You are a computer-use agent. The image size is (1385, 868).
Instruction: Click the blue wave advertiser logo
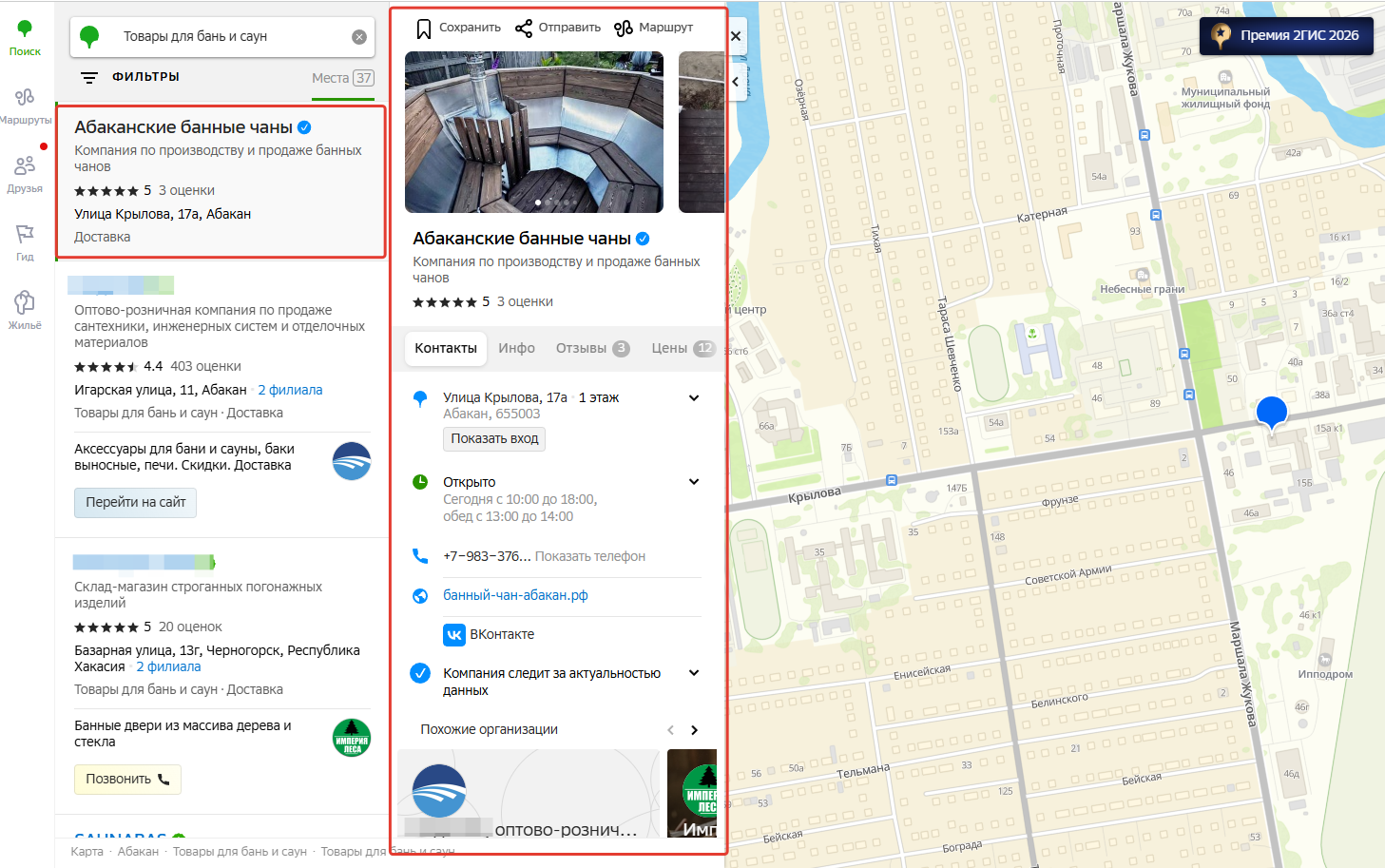[x=352, y=461]
